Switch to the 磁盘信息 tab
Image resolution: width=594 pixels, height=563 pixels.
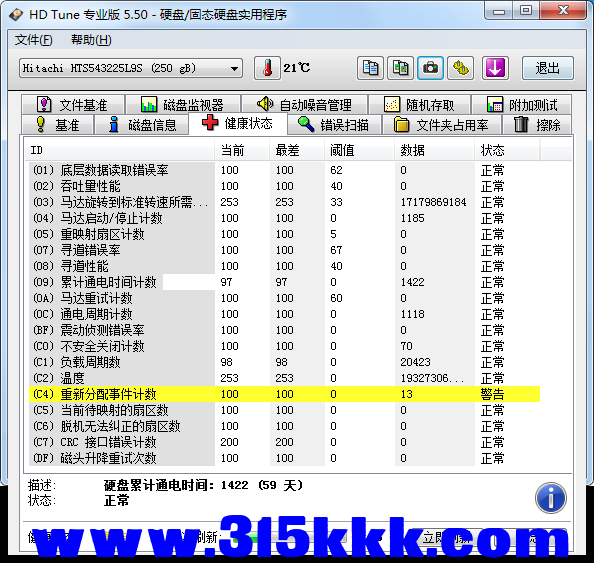142,125
